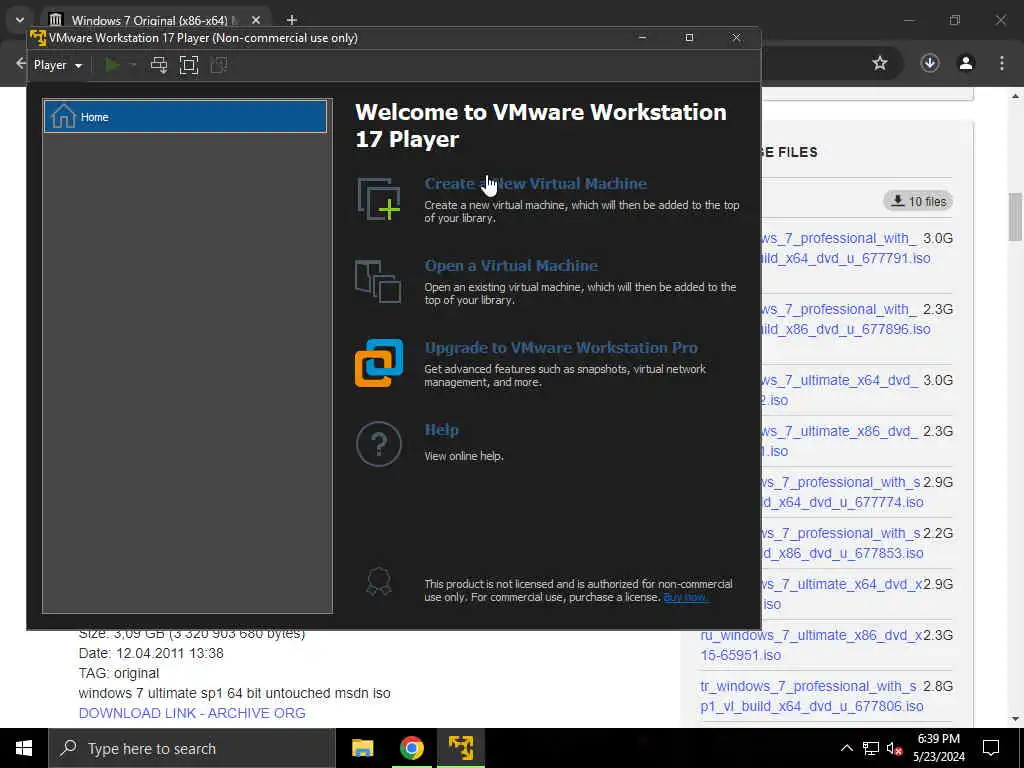This screenshot has height=768, width=1024.
Task: Open ru_windows_7_ultimate_x86 iso link
Action: point(811,645)
